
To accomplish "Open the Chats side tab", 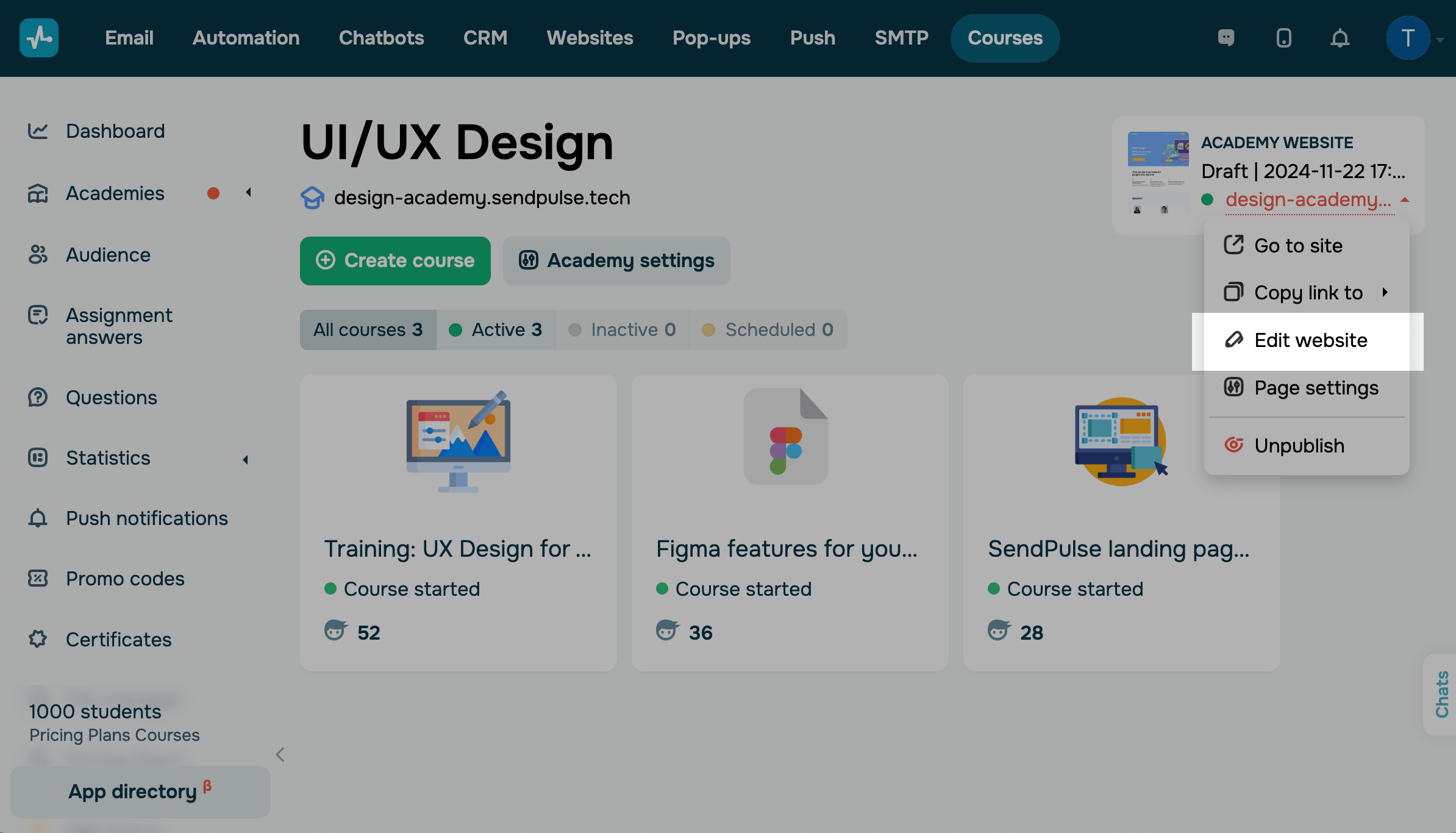I will 1441,695.
